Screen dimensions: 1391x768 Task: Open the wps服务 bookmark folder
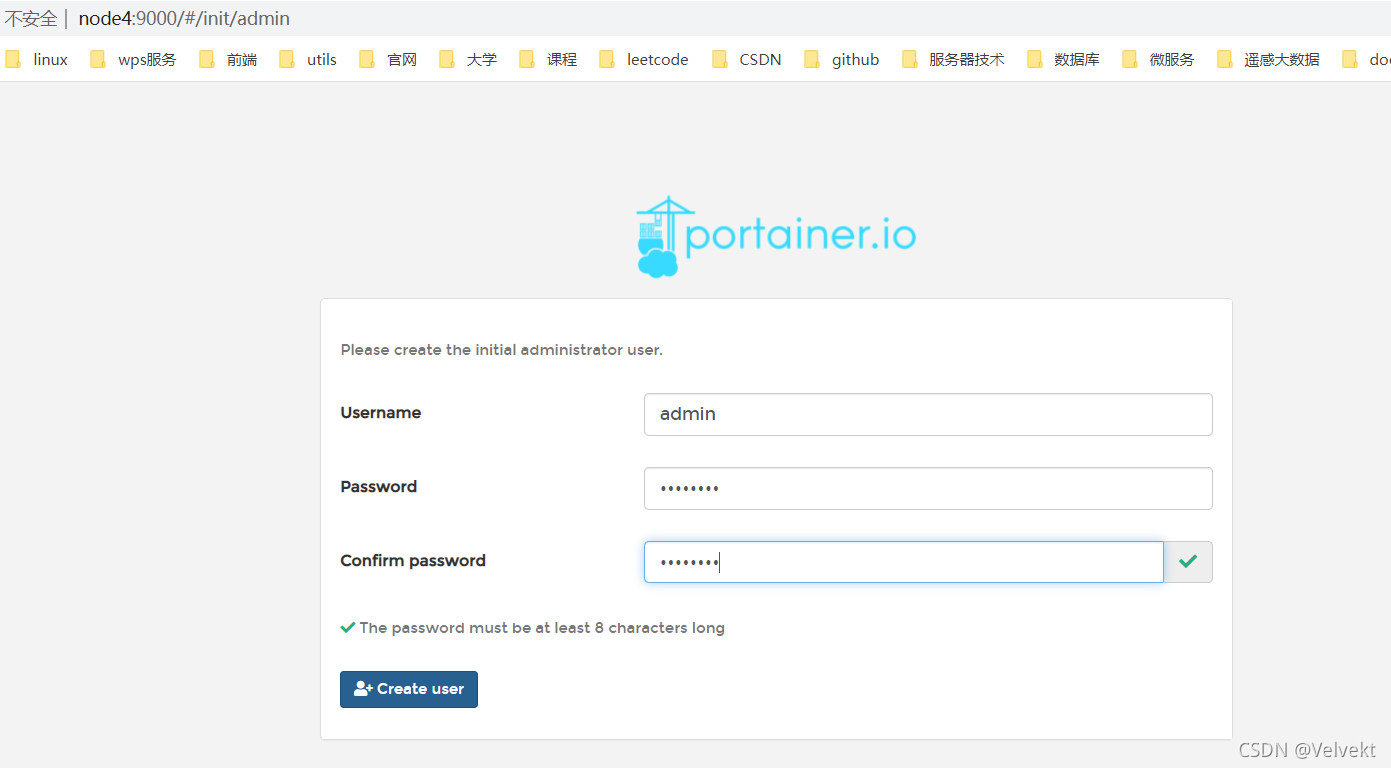(x=133, y=60)
